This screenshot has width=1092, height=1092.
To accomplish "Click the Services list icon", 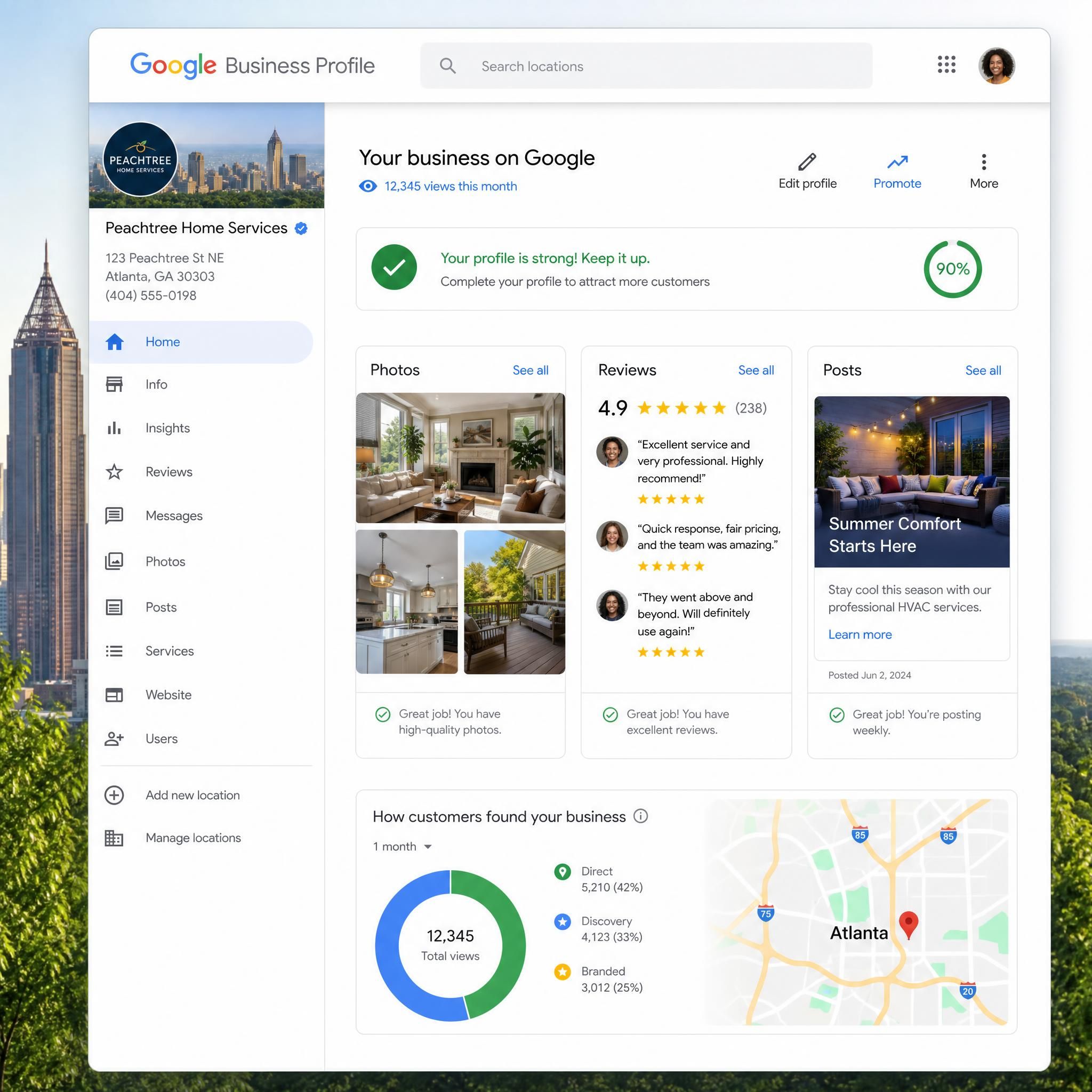I will click(114, 651).
